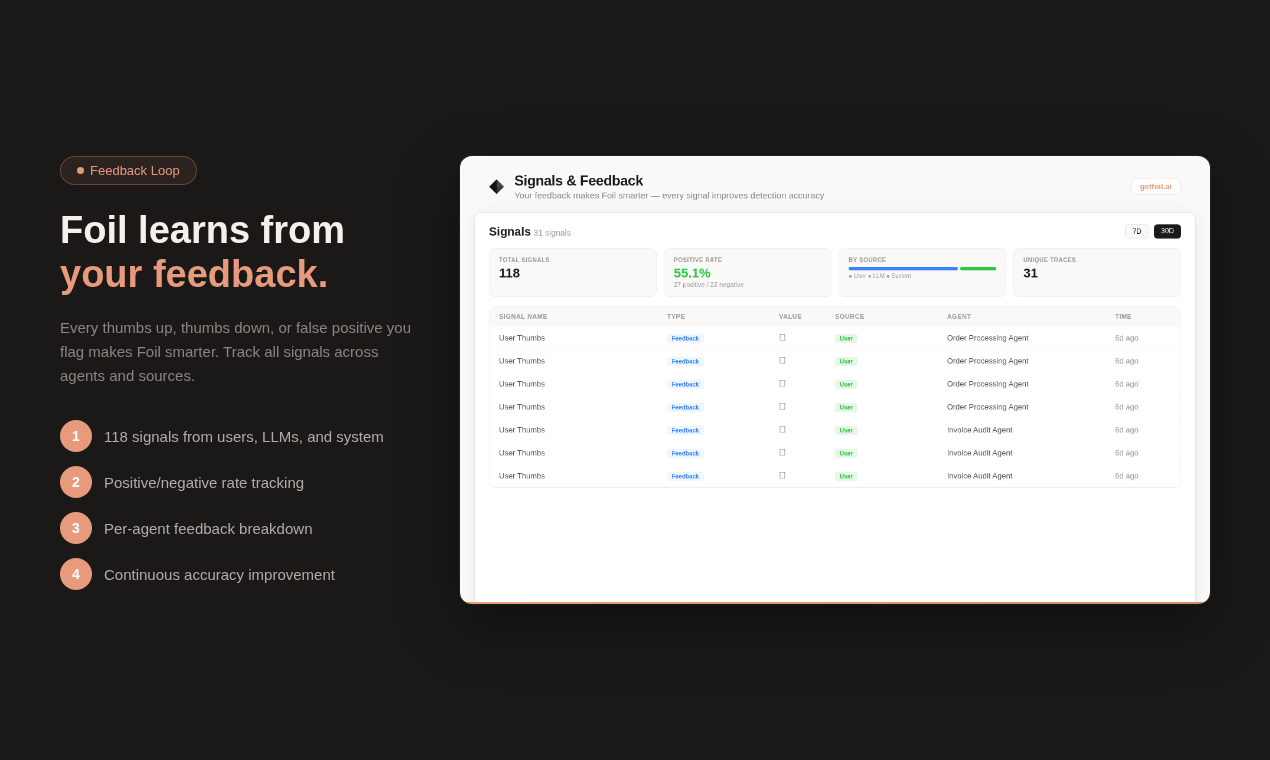The width and height of the screenshot is (1270, 760).
Task: Click the User LLM System legend
Action: (x=880, y=276)
